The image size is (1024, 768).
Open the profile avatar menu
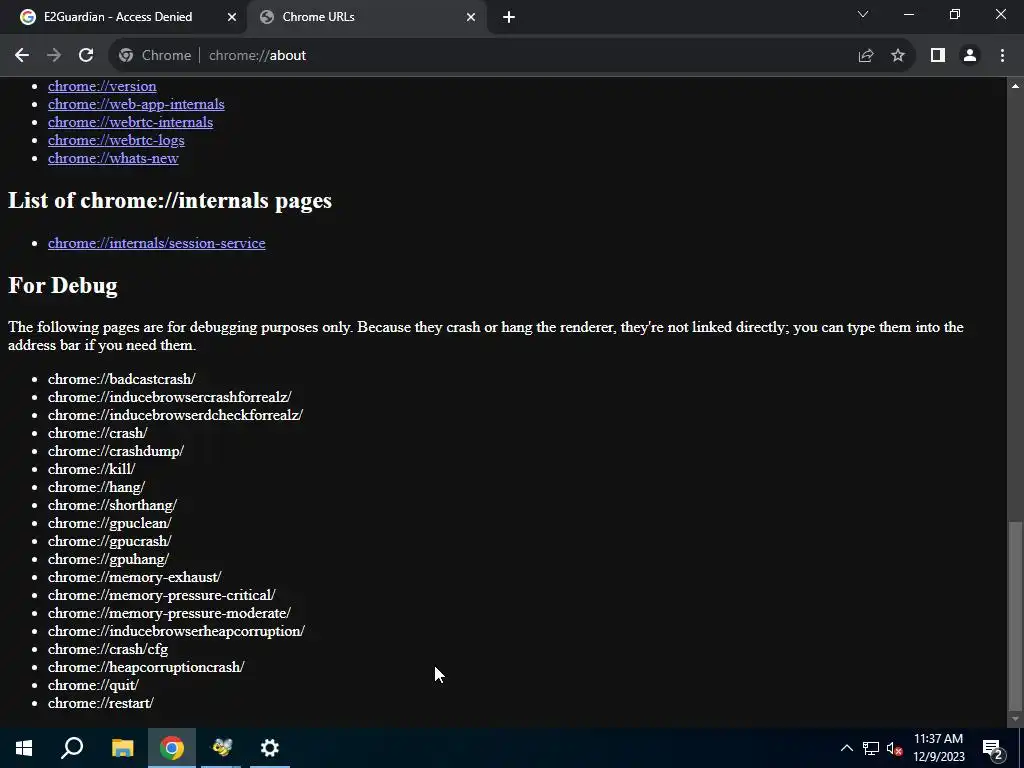point(970,56)
